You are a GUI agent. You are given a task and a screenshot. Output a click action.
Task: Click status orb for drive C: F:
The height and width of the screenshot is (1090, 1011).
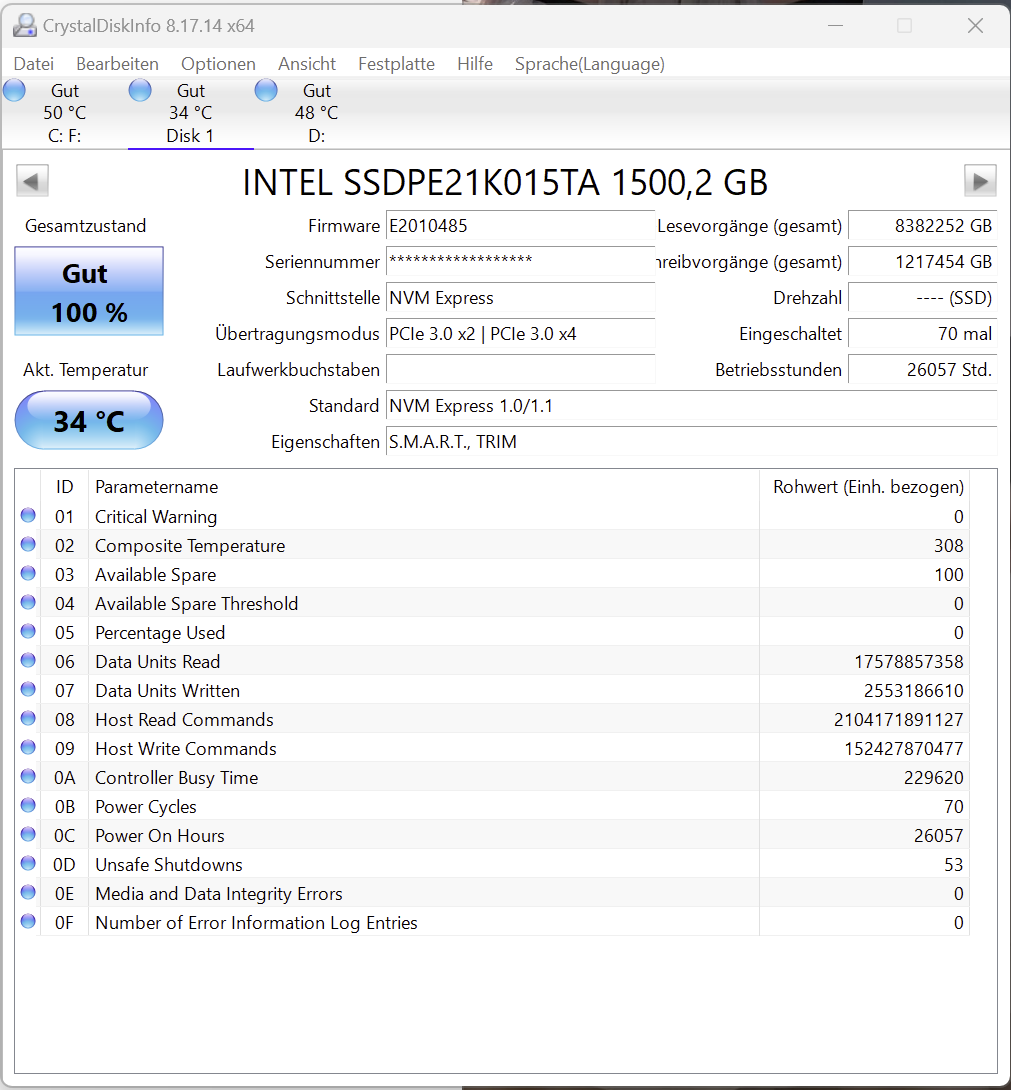point(14,90)
